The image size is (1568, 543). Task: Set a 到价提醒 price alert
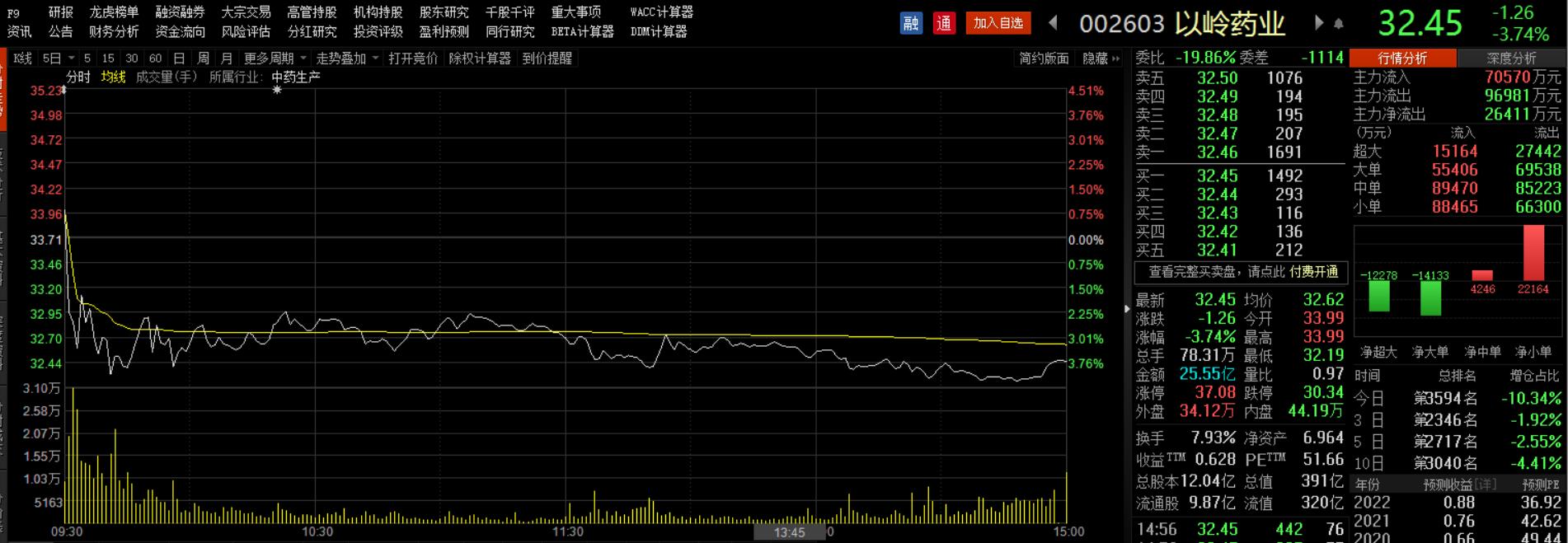pos(547,59)
